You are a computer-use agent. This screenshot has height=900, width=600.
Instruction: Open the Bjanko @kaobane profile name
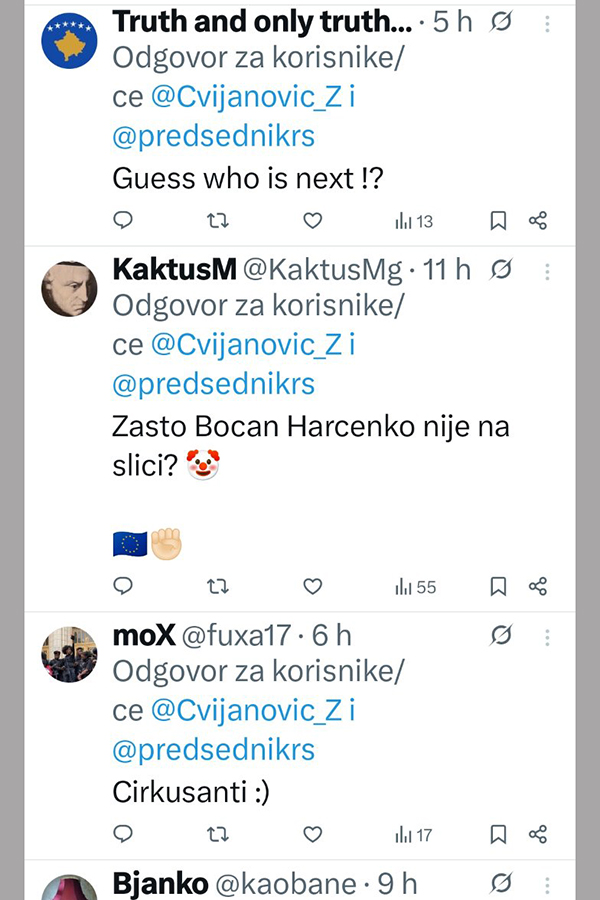160,884
